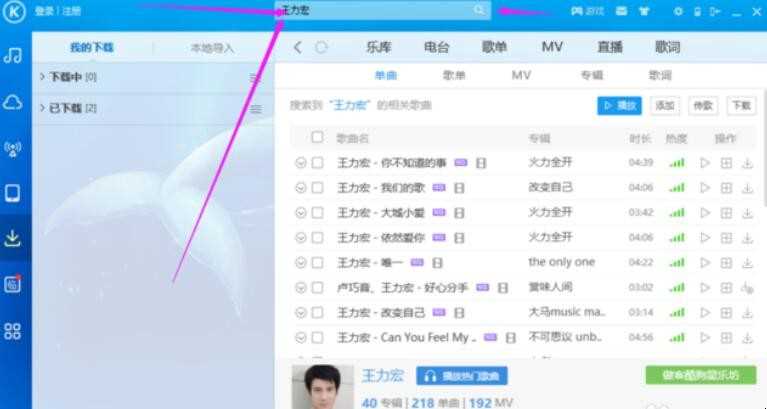Screen dimensions: 767x409
Task: Play the song 你不知道的事
Action: coord(705,163)
